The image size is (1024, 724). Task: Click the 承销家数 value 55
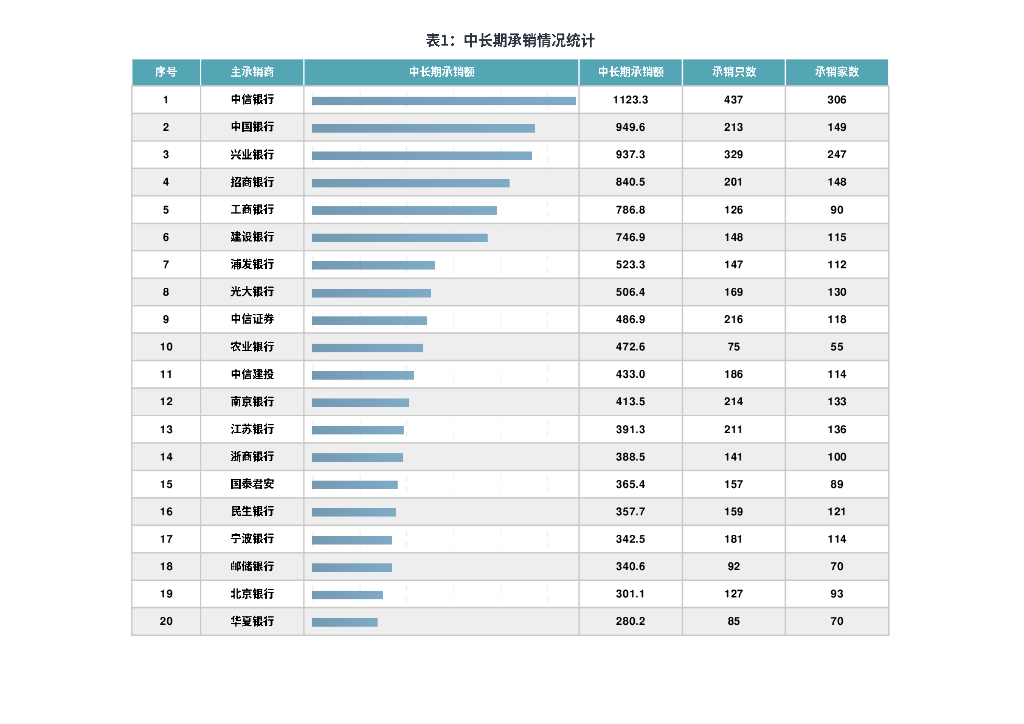click(837, 347)
